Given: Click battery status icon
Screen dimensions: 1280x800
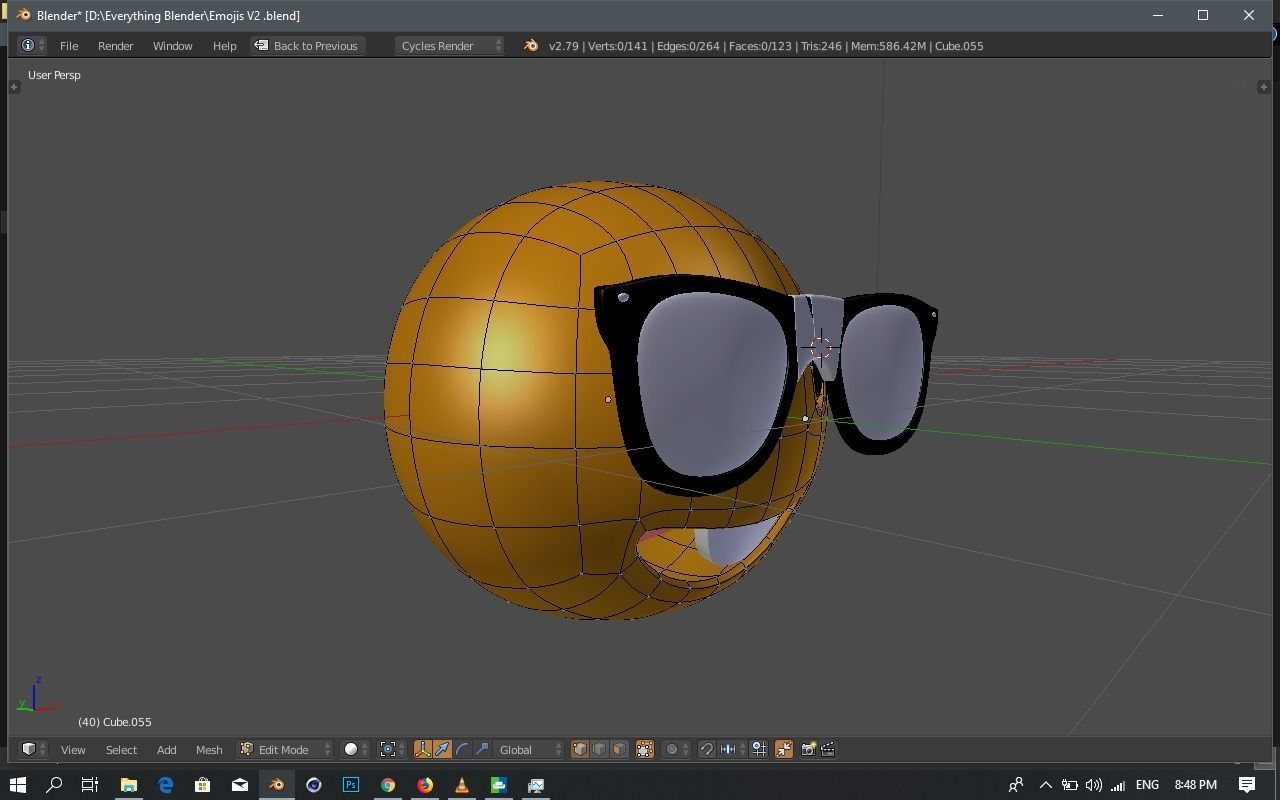Looking at the screenshot, I should (1069, 785).
